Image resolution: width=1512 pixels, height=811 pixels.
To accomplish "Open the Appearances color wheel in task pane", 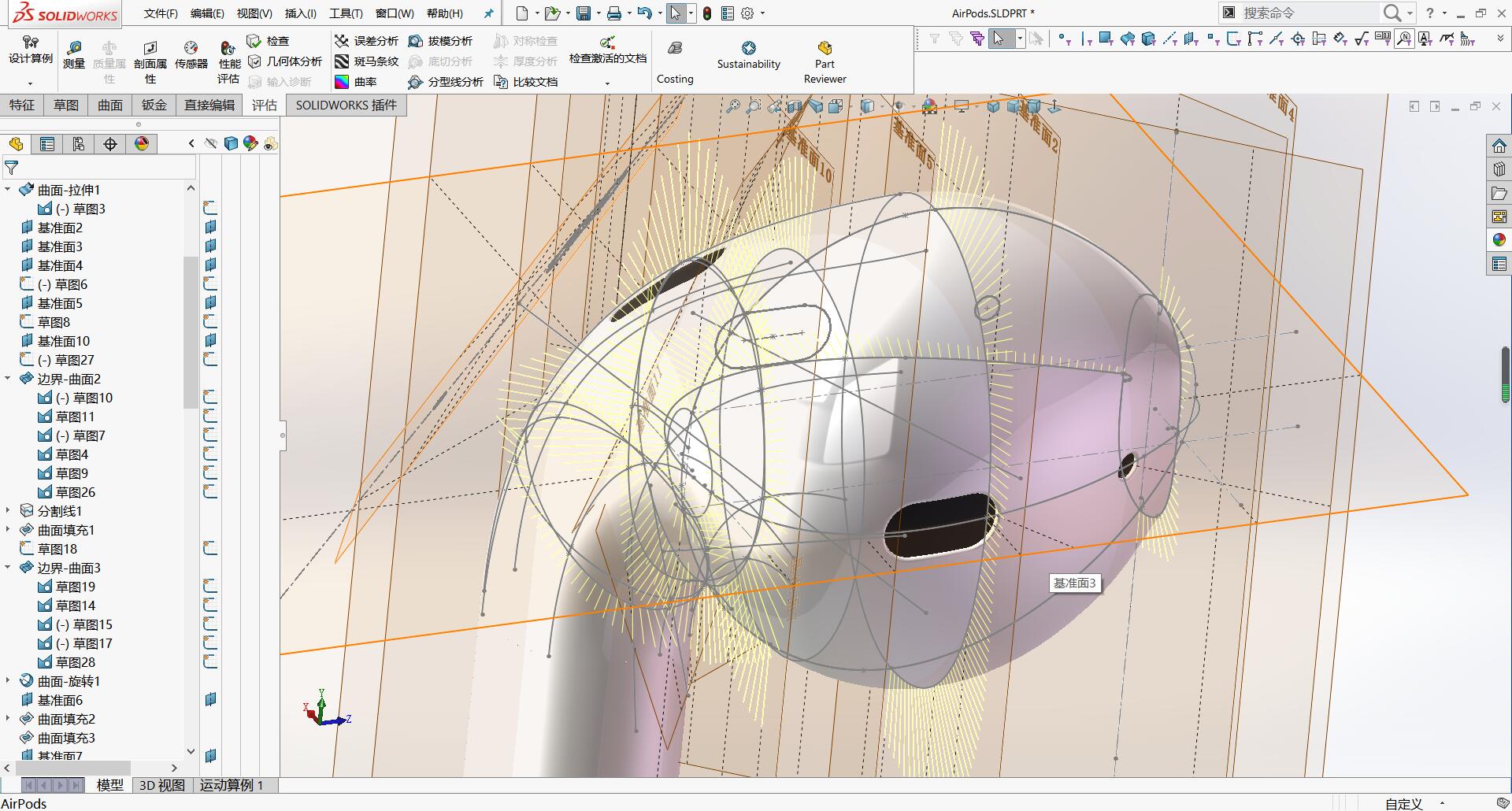I will [1499, 239].
